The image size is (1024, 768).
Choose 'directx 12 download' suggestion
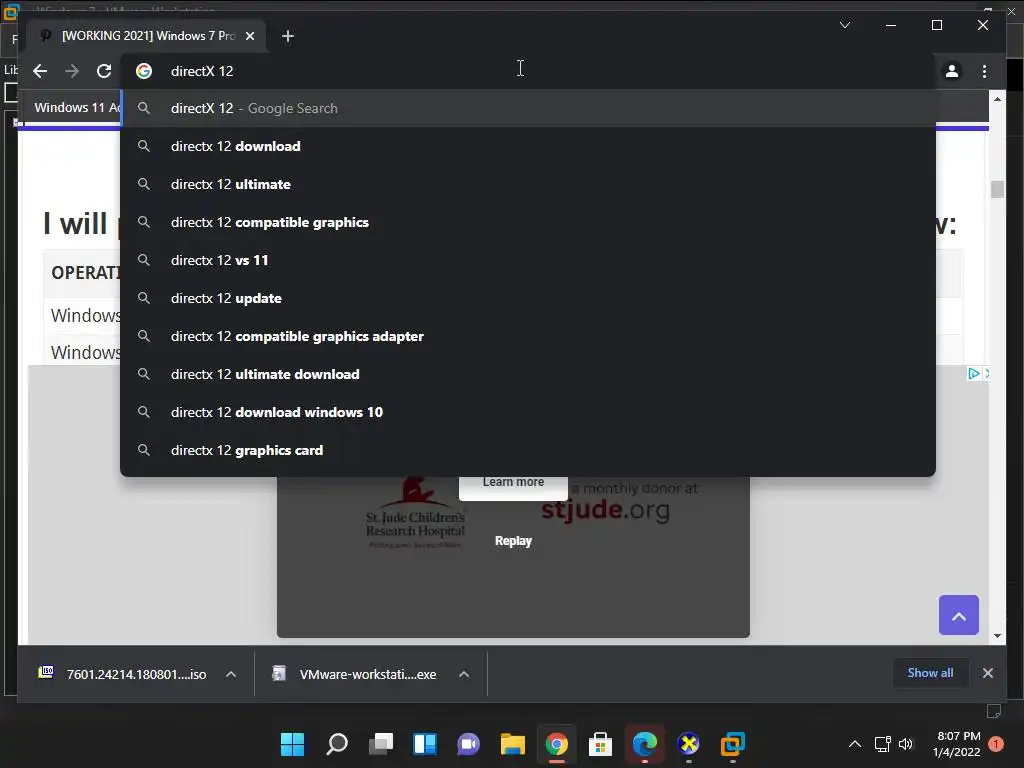(528, 146)
